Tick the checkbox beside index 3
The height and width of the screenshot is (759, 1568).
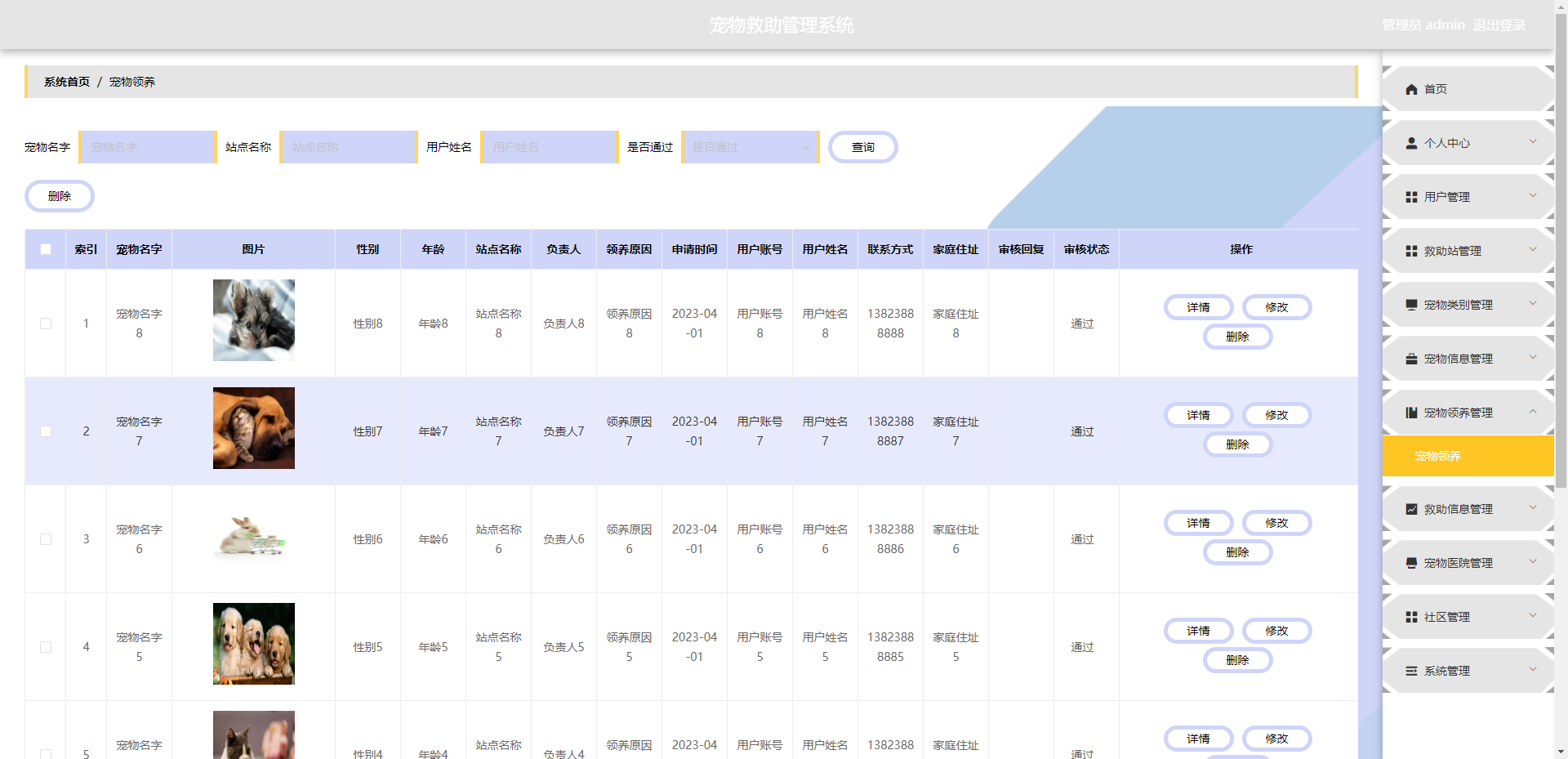click(45, 539)
